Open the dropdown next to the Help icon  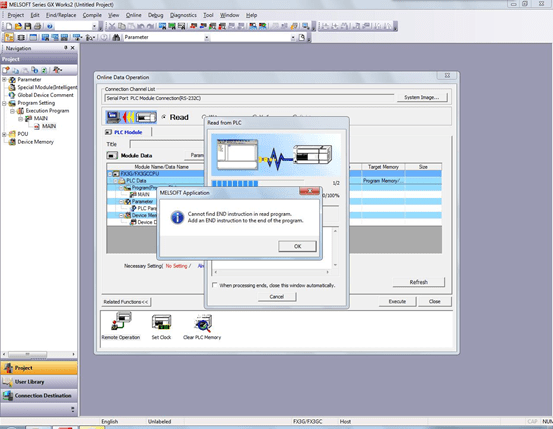point(94,26)
